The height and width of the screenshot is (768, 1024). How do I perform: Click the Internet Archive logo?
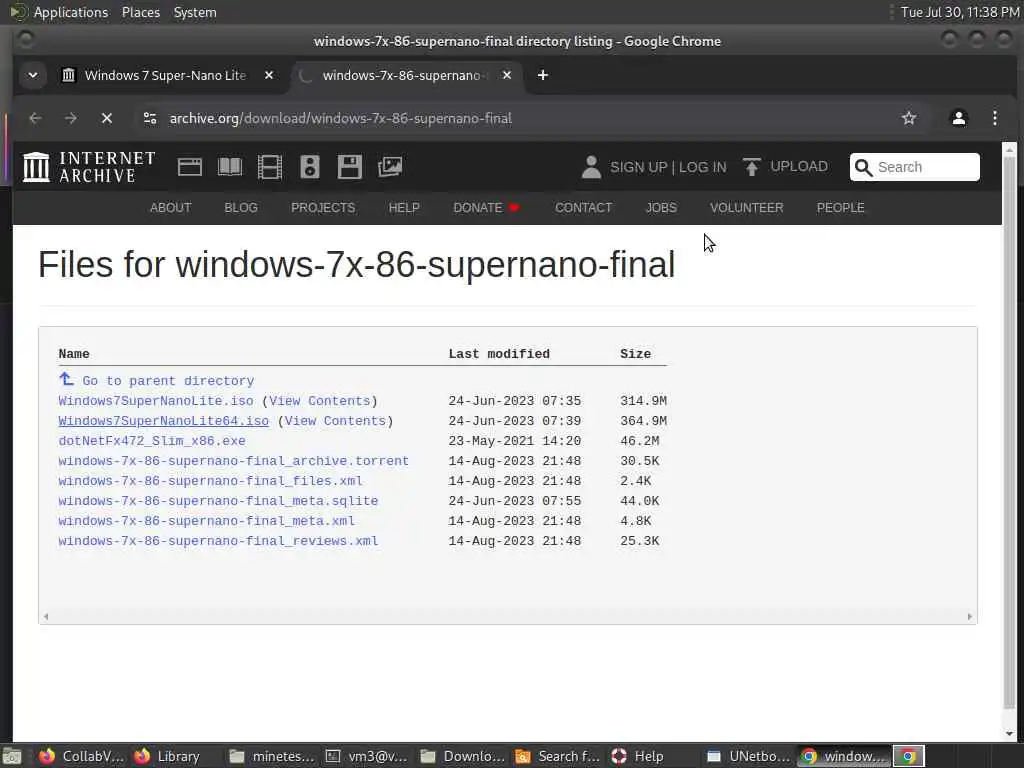pos(89,167)
